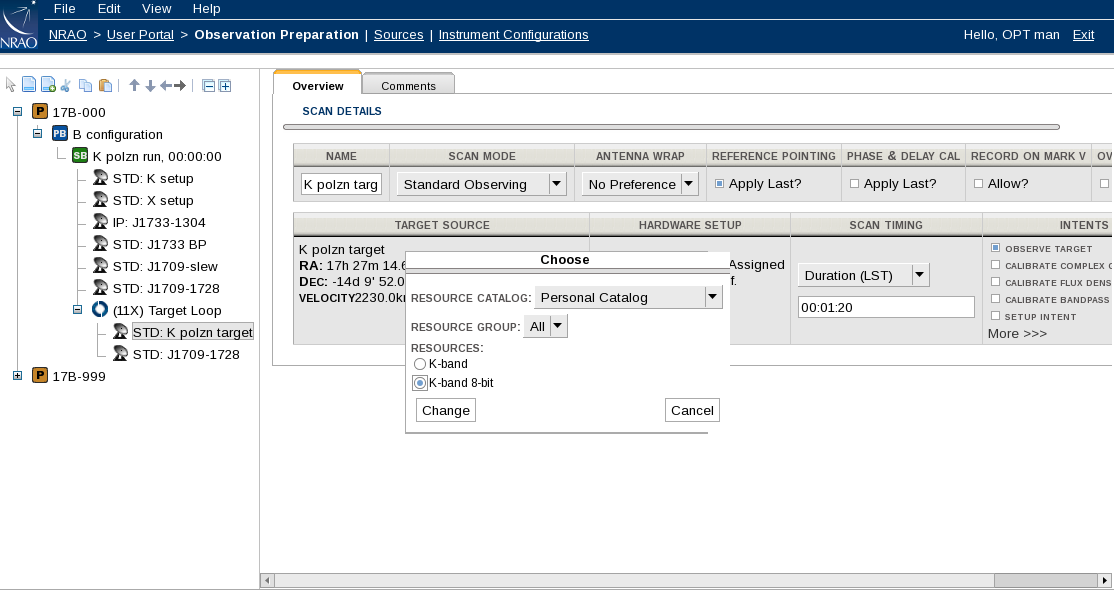The width and height of the screenshot is (1114, 590).
Task: Open the Resource Catalog dropdown
Action: (712, 297)
